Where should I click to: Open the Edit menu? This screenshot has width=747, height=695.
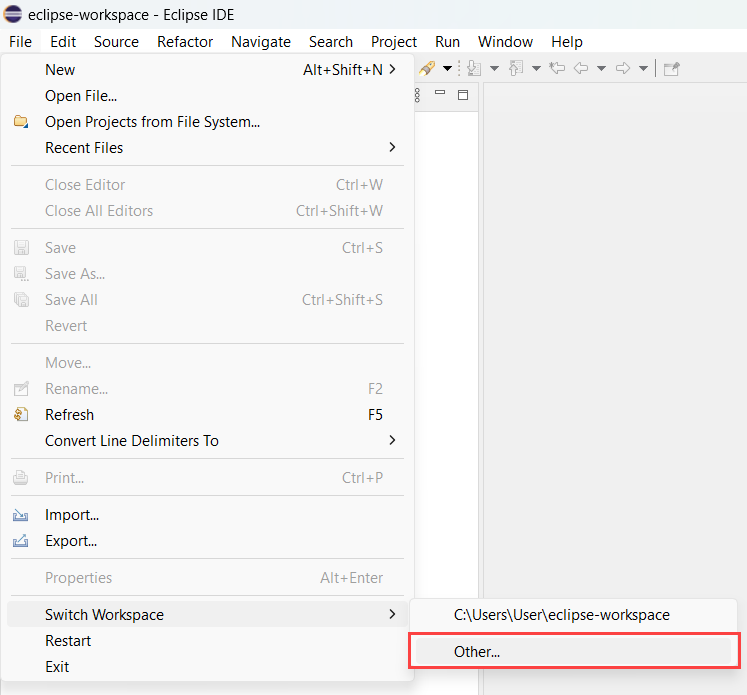(x=63, y=42)
